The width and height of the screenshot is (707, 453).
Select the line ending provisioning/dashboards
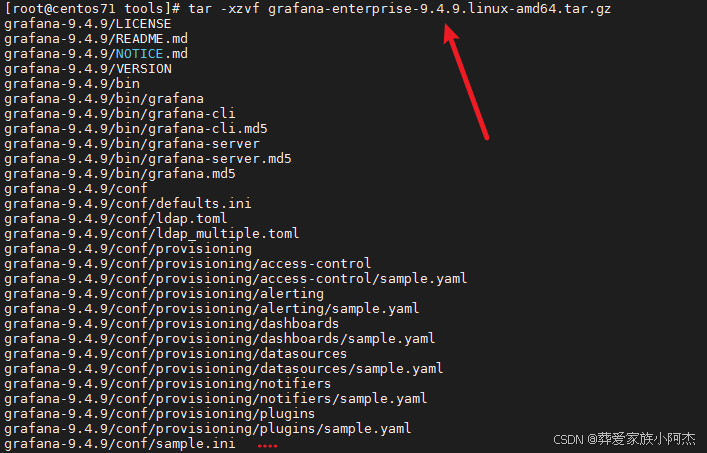(x=172, y=324)
